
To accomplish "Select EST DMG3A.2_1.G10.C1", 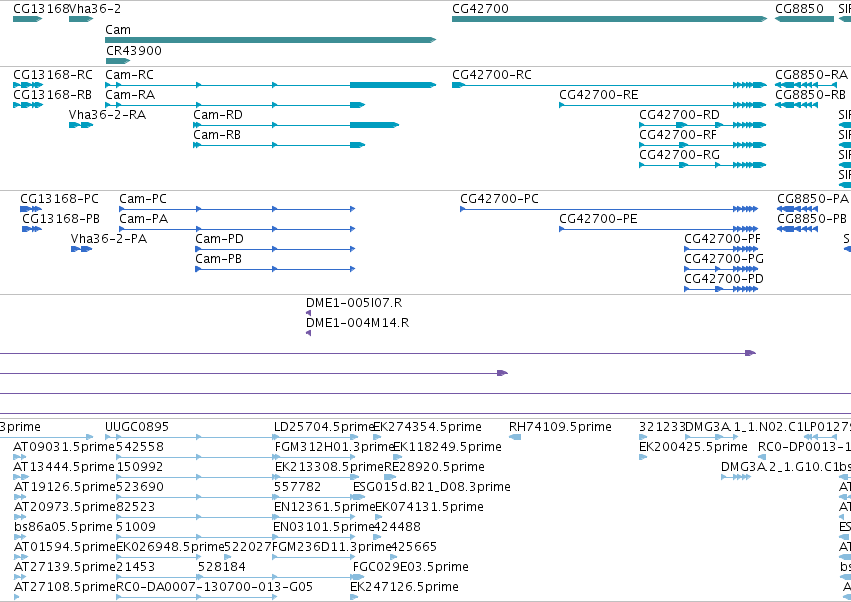I will click(x=736, y=477).
